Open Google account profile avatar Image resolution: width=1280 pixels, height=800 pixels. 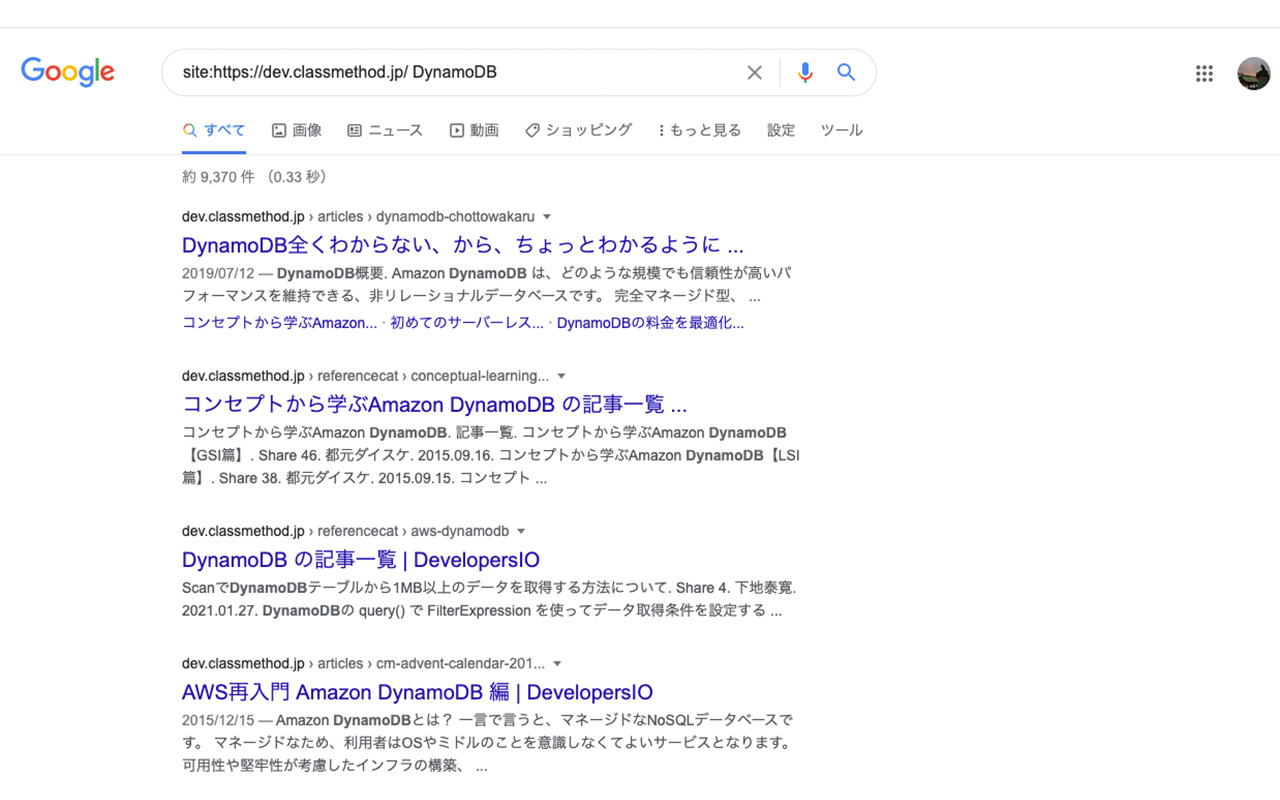tap(1254, 73)
